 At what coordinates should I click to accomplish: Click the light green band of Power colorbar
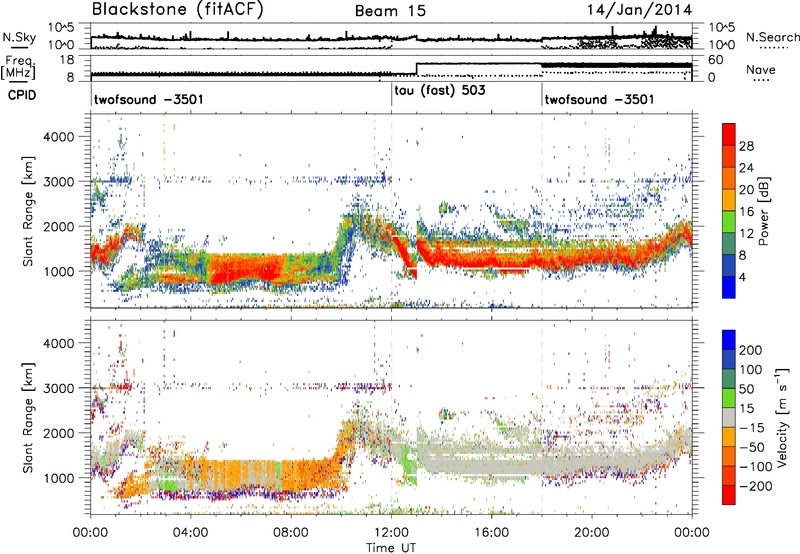pos(729,222)
